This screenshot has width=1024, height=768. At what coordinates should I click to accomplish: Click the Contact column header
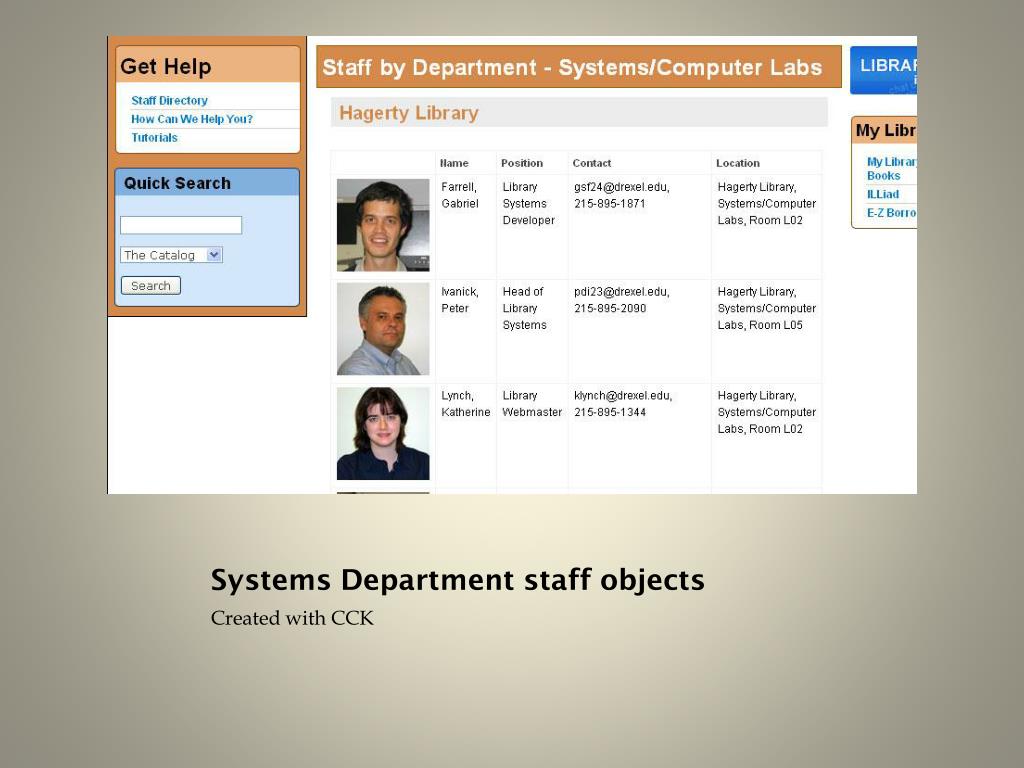[592, 163]
